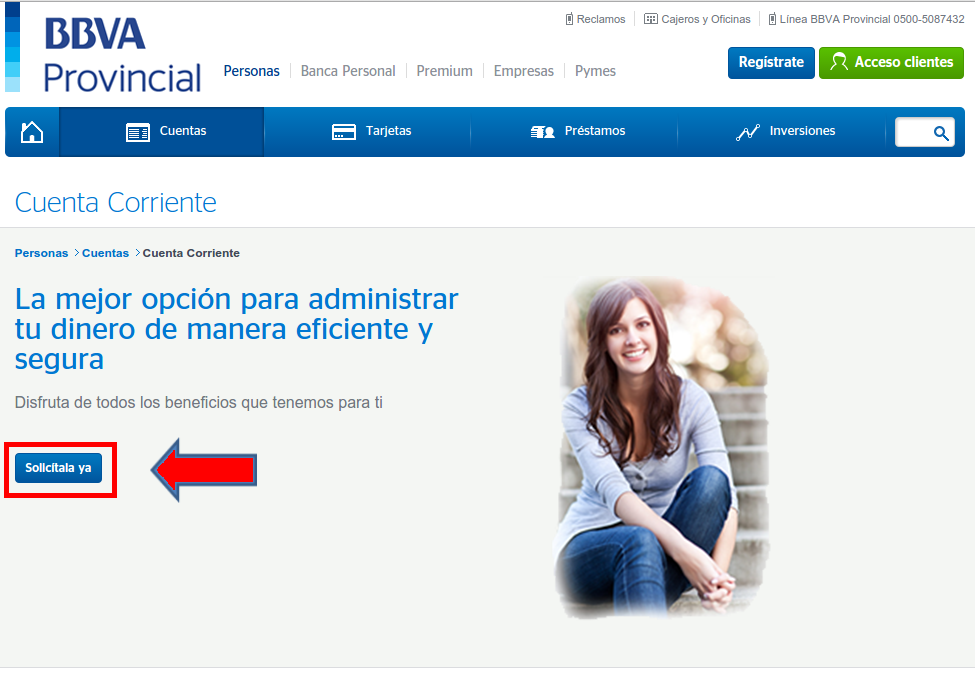Click the Cuenta Corriente page heading
This screenshot has width=975, height=679.
tap(116, 202)
